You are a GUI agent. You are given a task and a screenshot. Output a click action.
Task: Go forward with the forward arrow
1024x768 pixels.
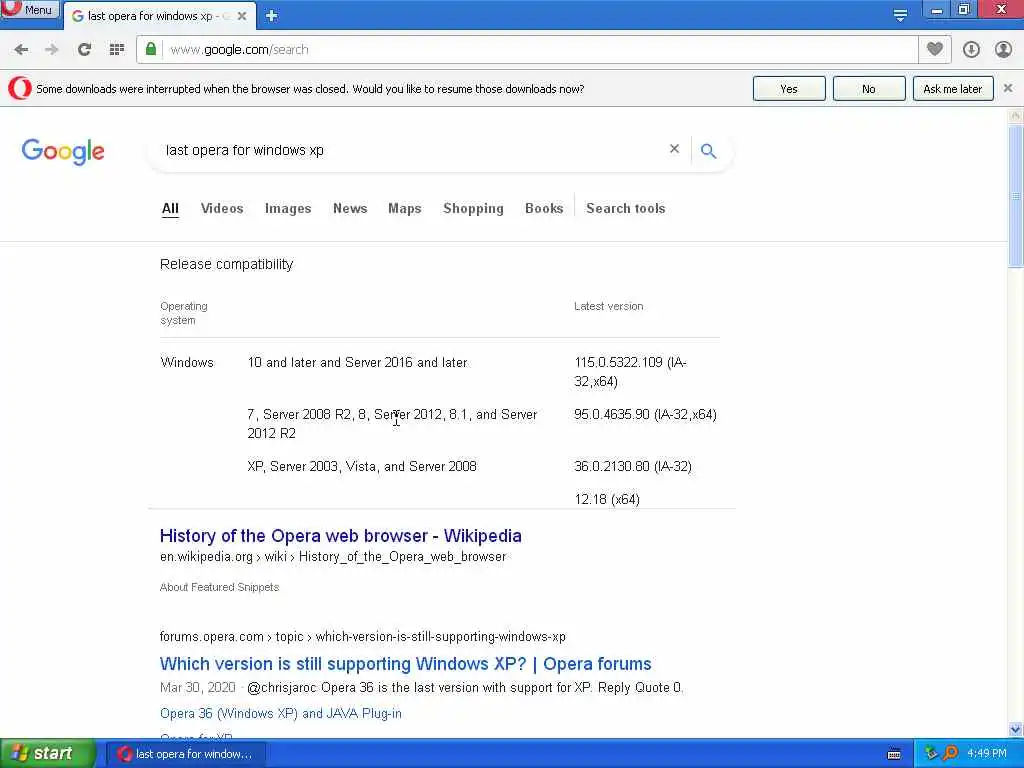coord(52,50)
